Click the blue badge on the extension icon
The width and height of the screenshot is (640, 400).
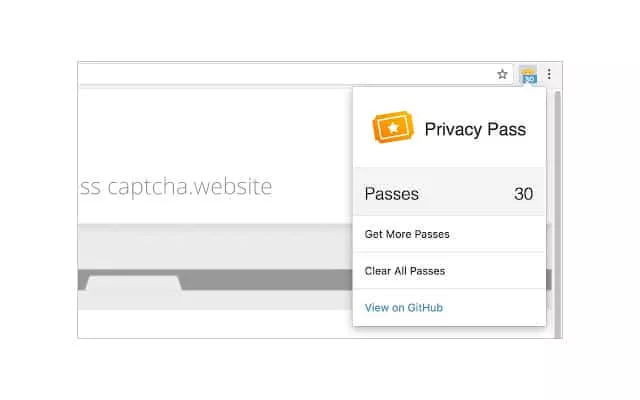530,79
